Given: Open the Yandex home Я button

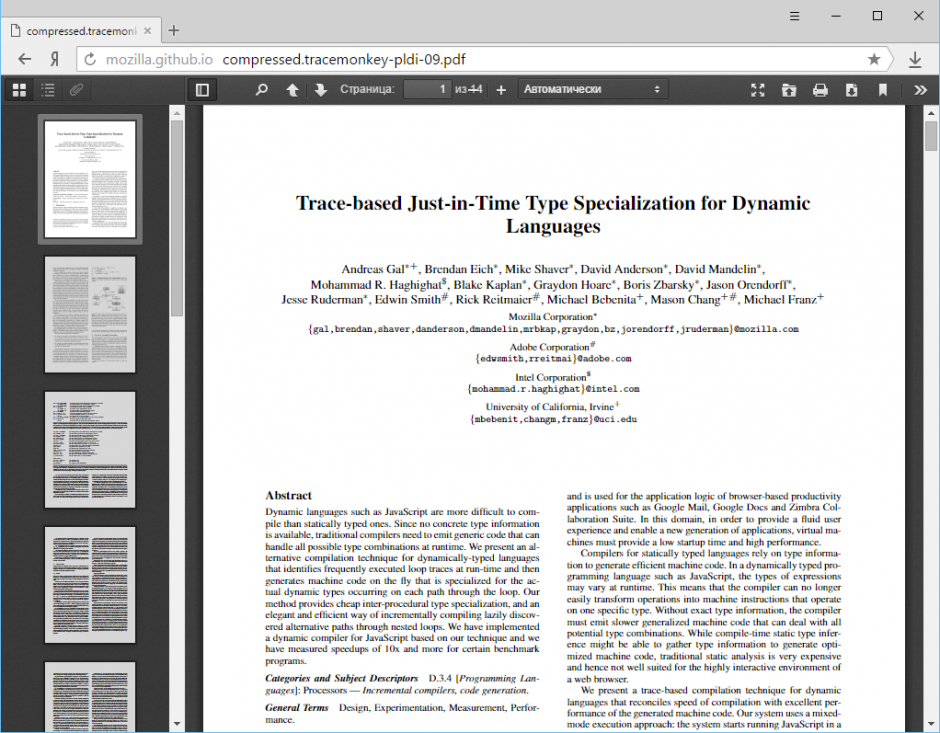Looking at the screenshot, I should [55, 59].
